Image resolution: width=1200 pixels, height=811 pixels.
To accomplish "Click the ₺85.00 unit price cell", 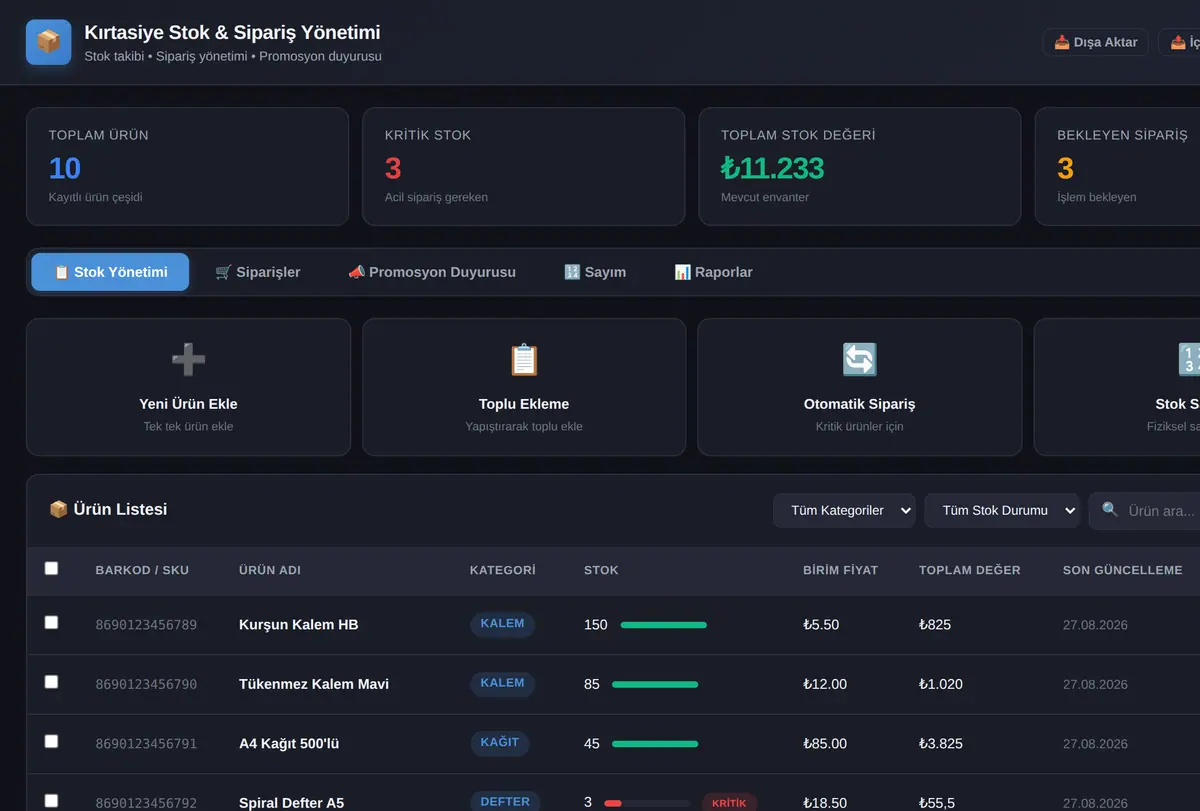I will tap(825, 744).
